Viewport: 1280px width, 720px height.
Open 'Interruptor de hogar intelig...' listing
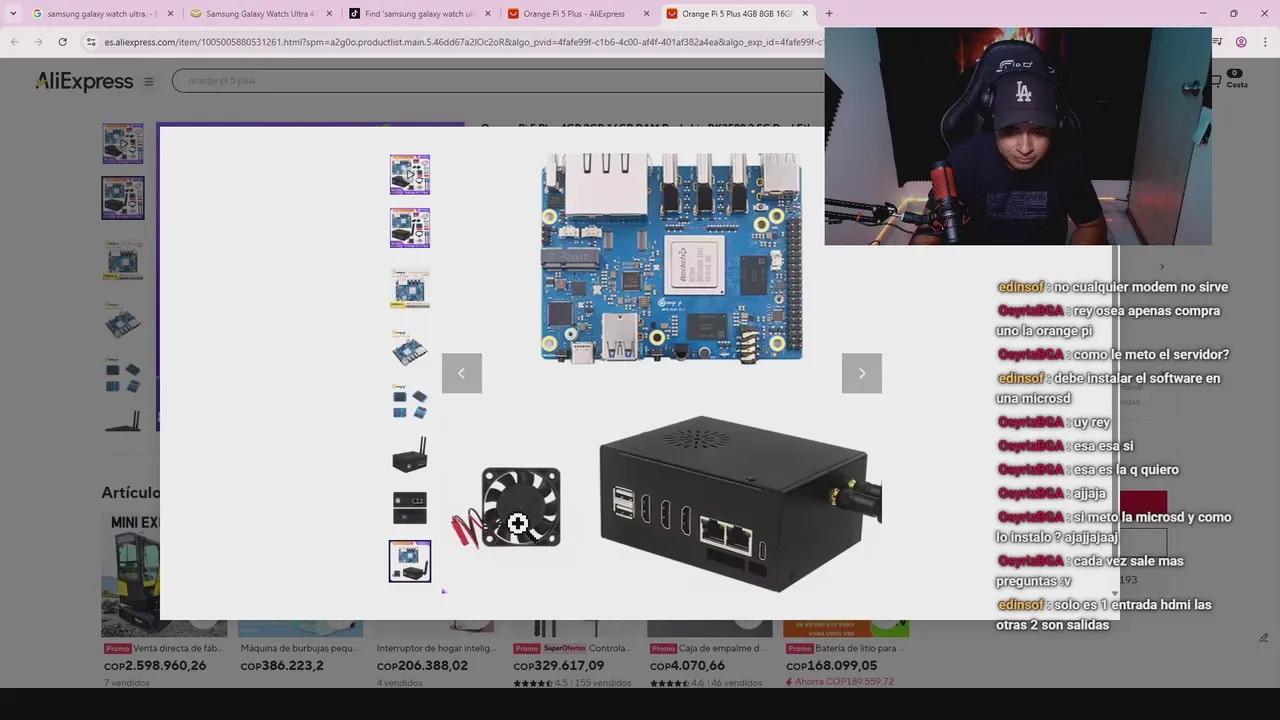pyautogui.click(x=437, y=648)
